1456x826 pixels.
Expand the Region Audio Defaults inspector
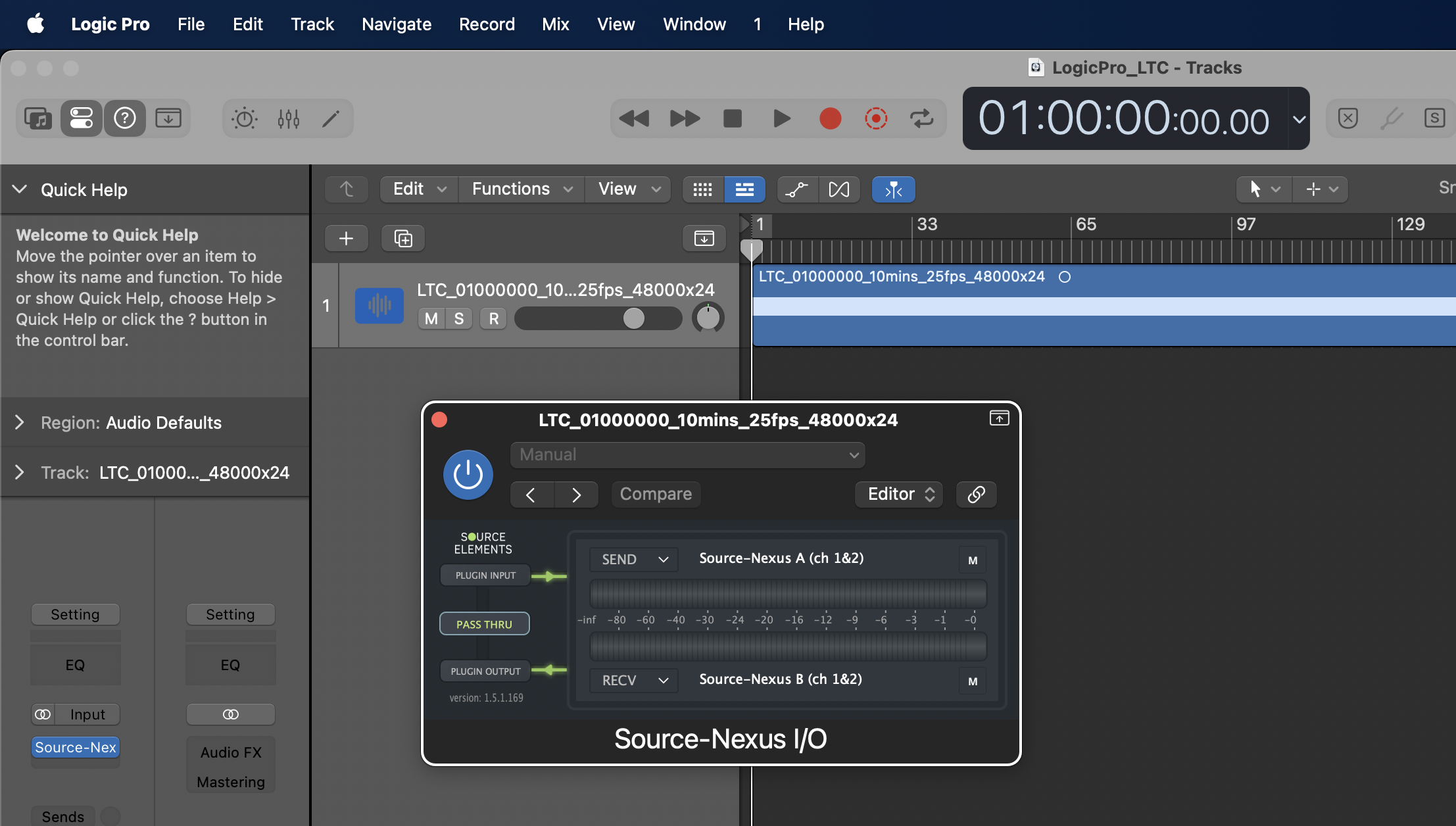20,422
